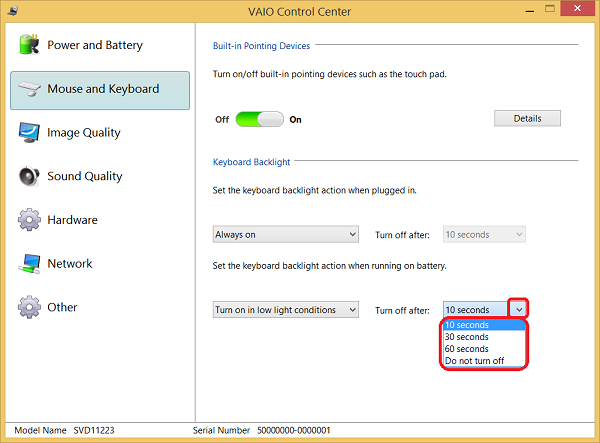The image size is (600, 443).
Task: Click the VAIO Control Center title bar icon
Action: point(13,10)
